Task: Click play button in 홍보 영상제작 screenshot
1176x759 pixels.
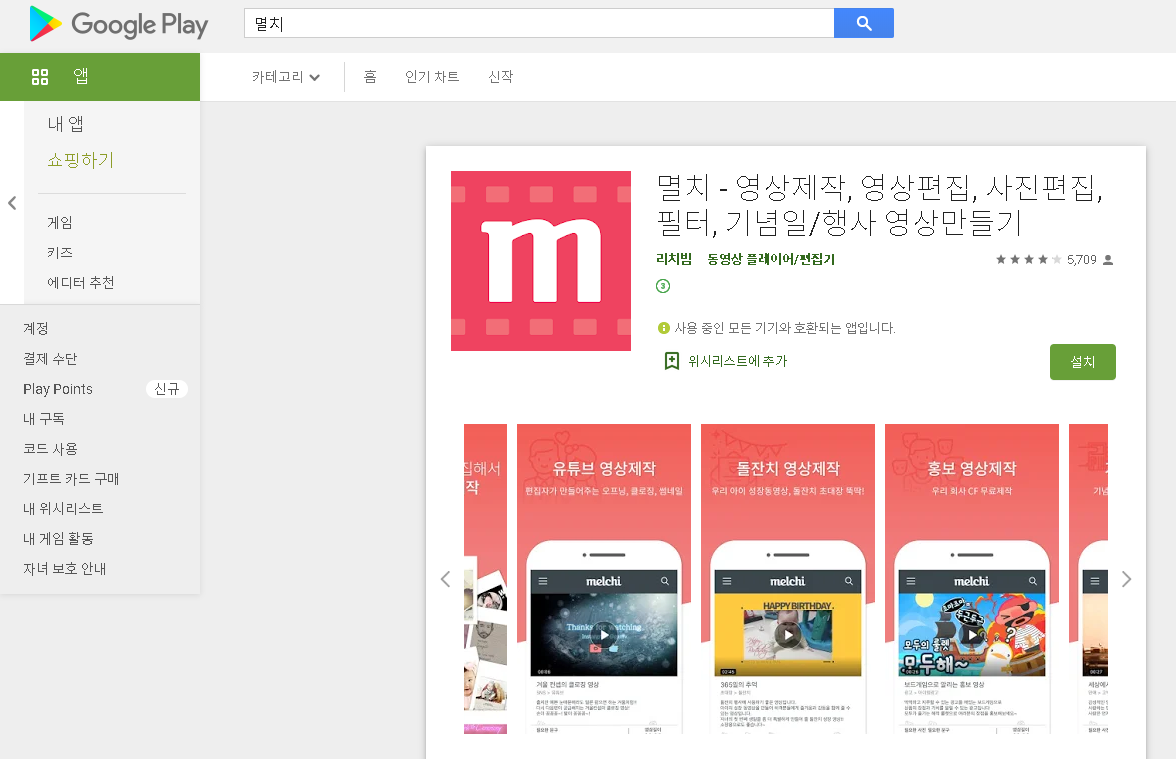Action: (x=973, y=635)
